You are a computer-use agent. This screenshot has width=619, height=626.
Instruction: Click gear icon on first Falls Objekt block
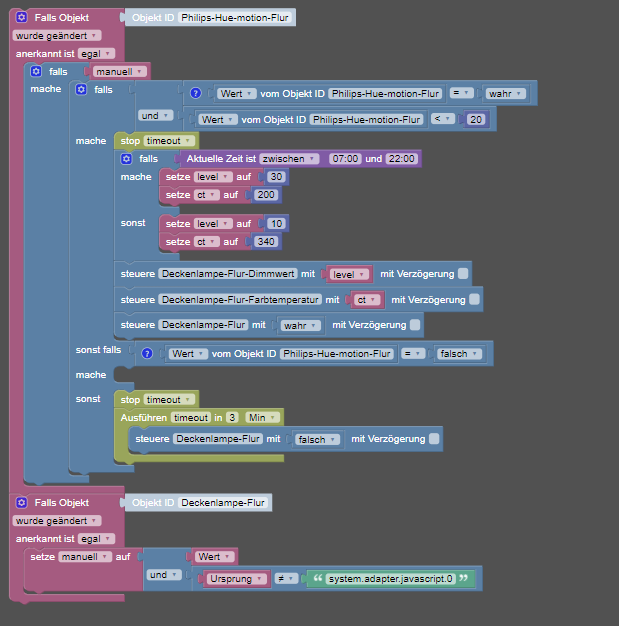[22, 17]
